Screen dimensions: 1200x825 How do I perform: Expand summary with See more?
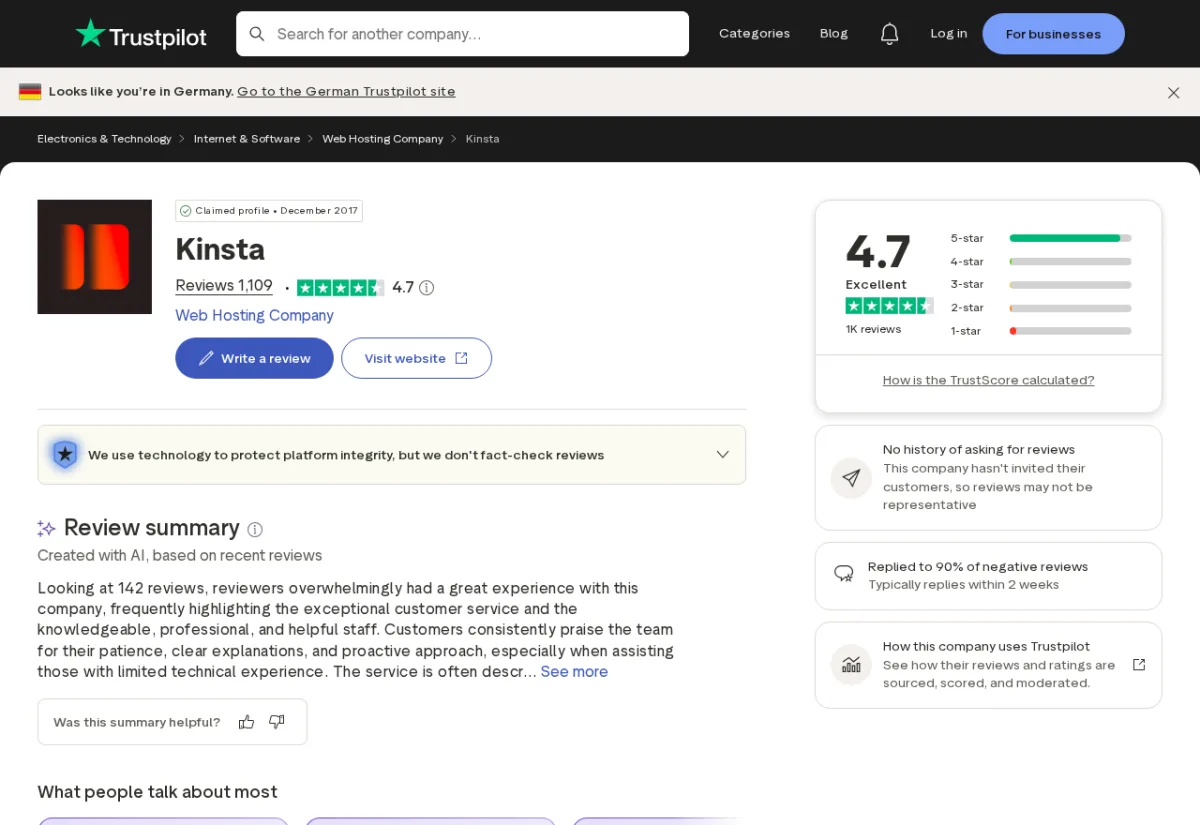point(574,672)
